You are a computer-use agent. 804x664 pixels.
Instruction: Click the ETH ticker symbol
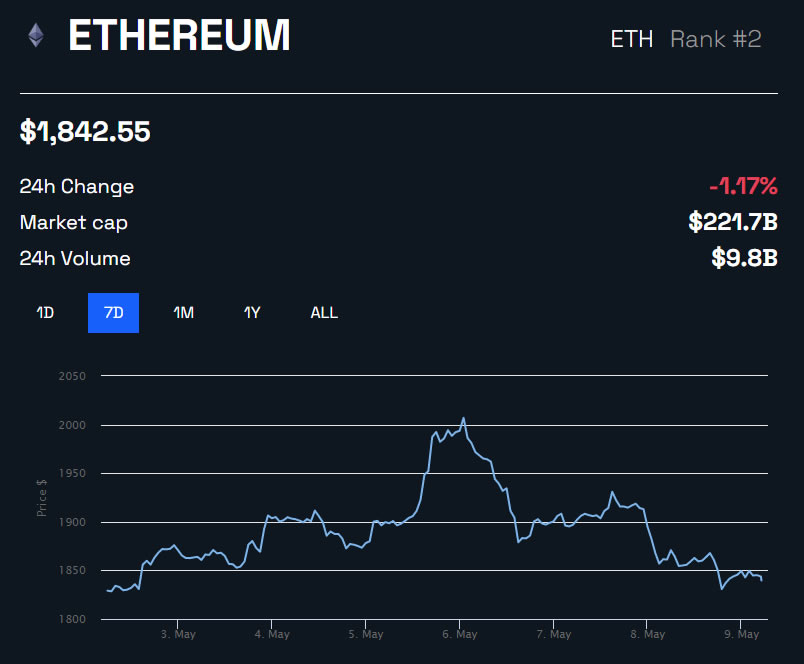631,39
